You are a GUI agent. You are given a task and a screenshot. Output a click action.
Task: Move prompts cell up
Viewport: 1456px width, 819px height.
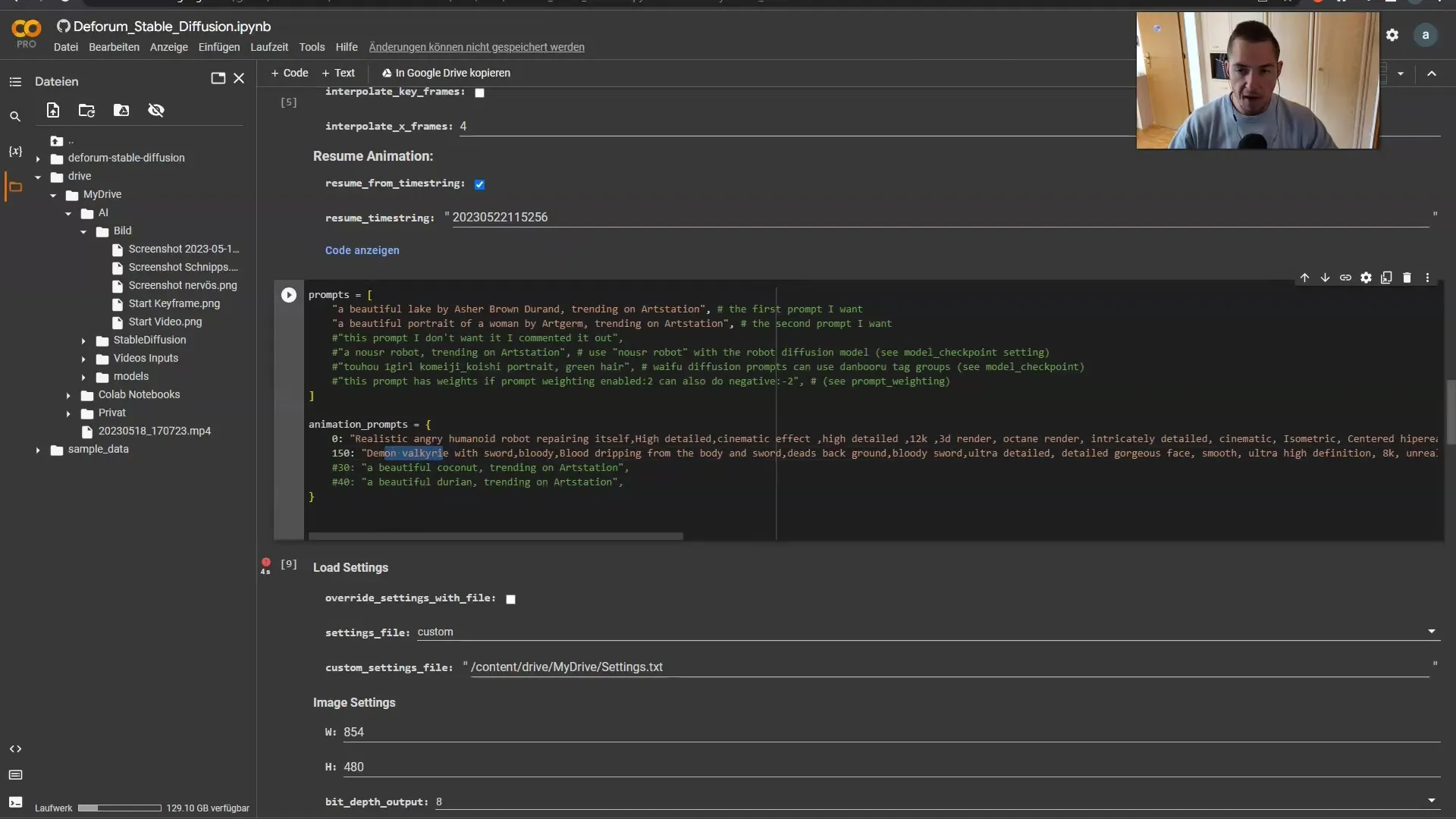pos(1304,278)
